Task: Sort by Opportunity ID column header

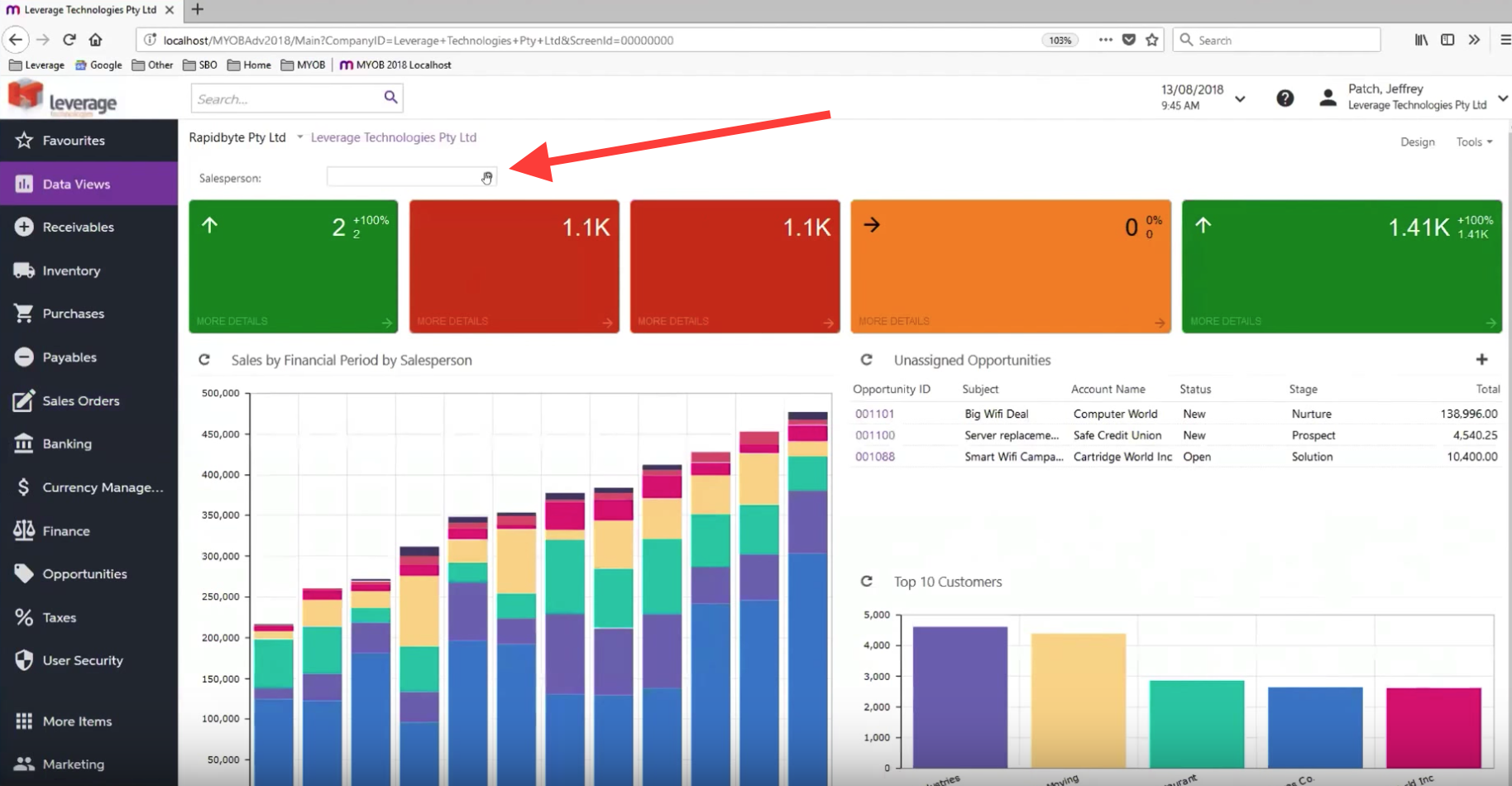Action: (x=891, y=389)
